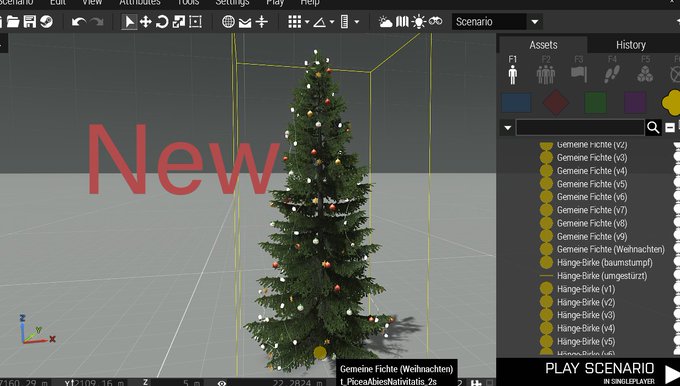This screenshot has width=680, height=386.
Task: Save scenario with the floppy disk icon
Action: pos(30,22)
